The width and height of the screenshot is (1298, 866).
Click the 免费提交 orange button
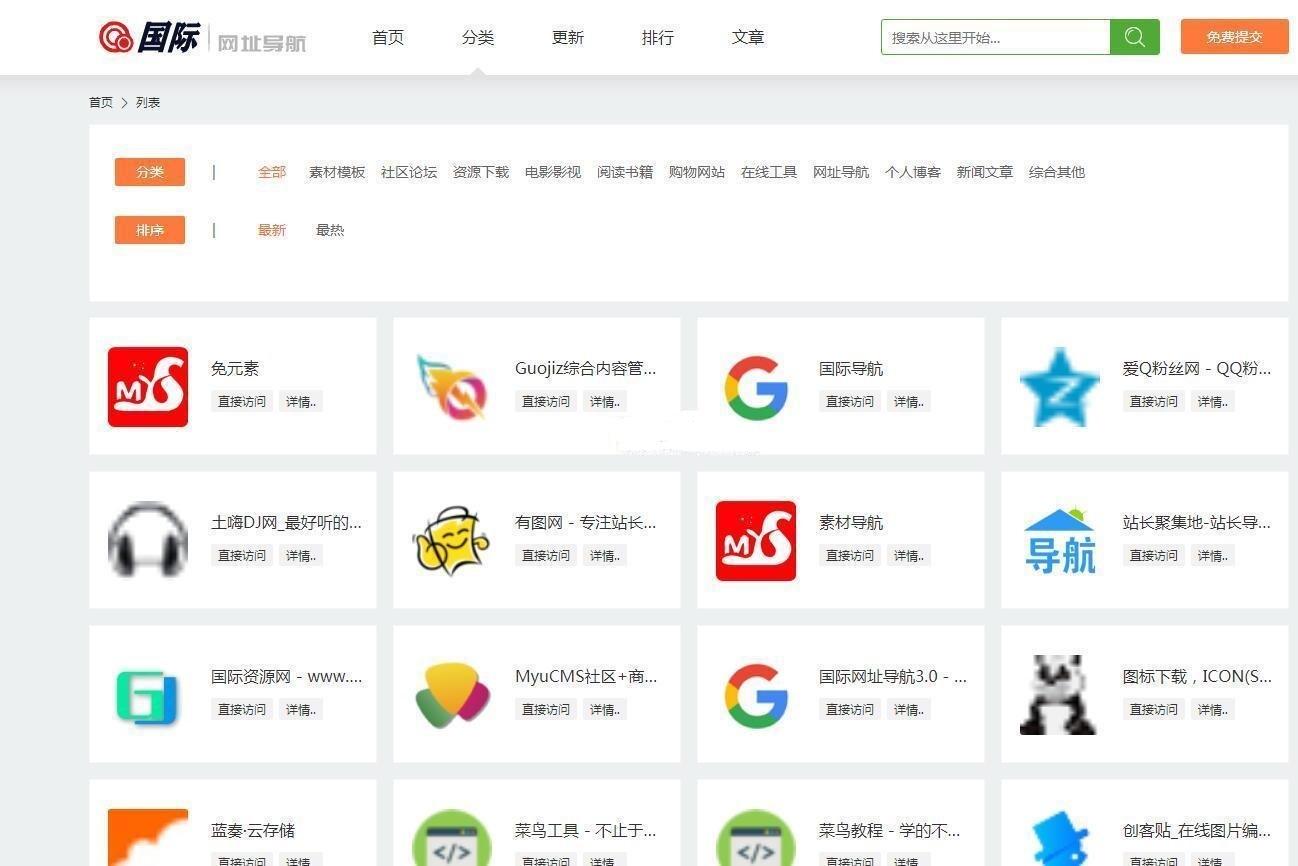(x=1234, y=37)
